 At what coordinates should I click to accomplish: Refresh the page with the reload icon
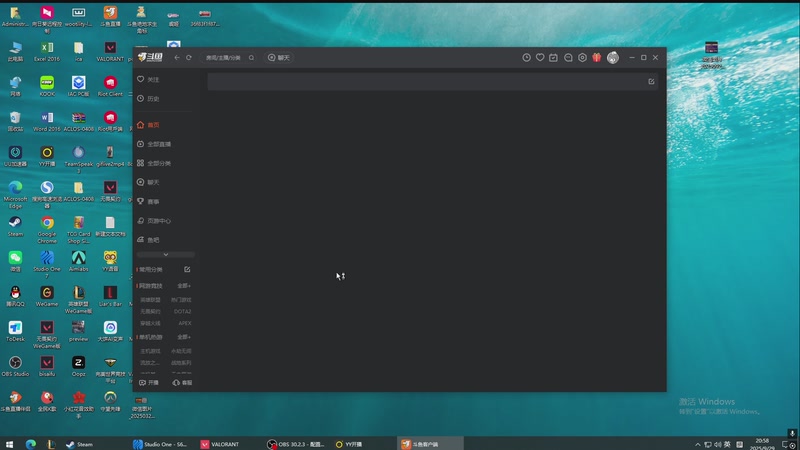point(189,58)
